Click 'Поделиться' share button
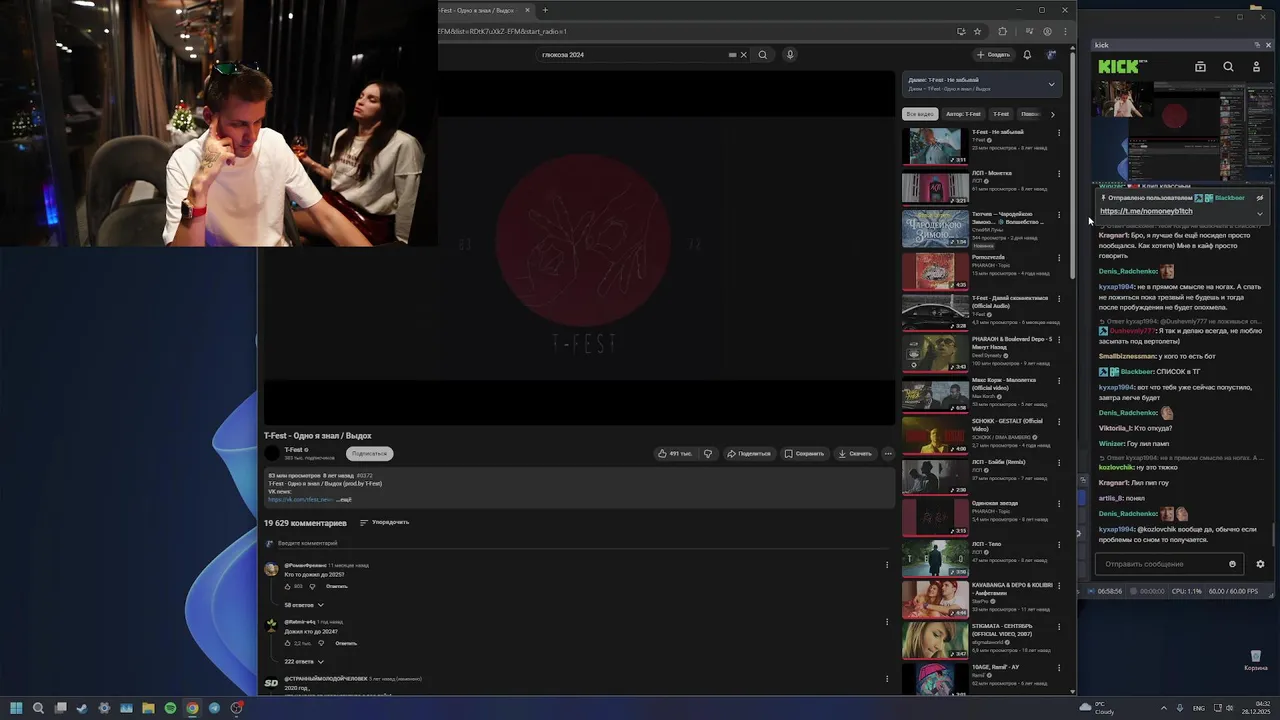Image resolution: width=1280 pixels, height=720 pixels. pyautogui.click(x=749, y=453)
